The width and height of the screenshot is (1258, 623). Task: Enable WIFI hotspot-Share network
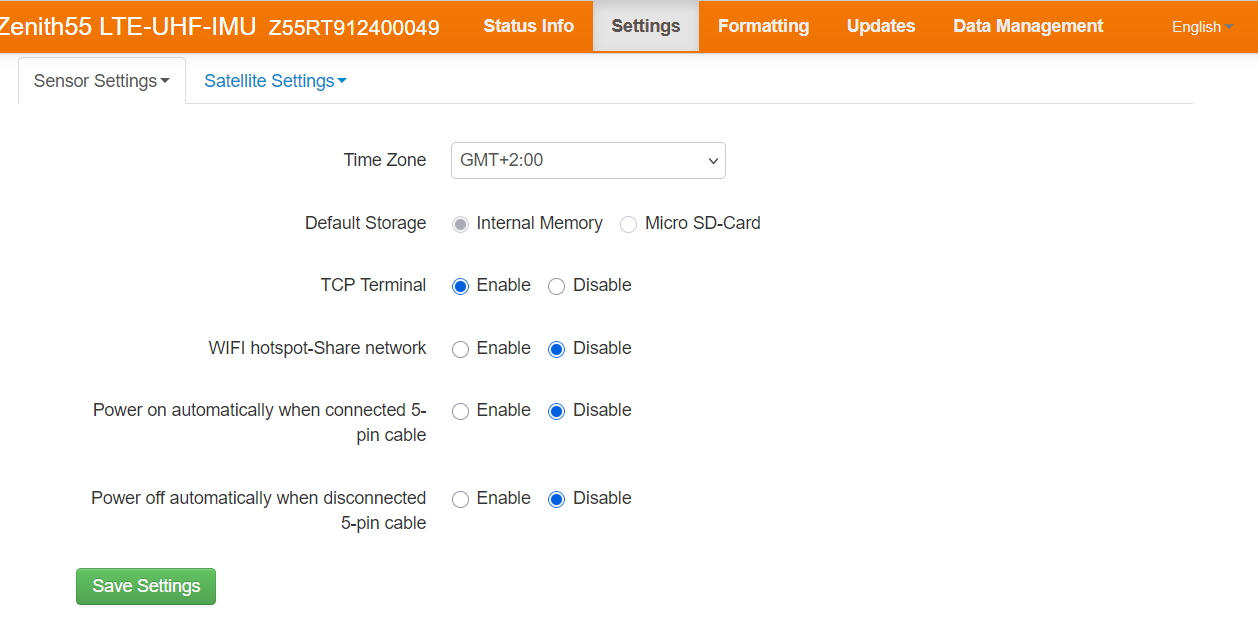pyautogui.click(x=460, y=349)
